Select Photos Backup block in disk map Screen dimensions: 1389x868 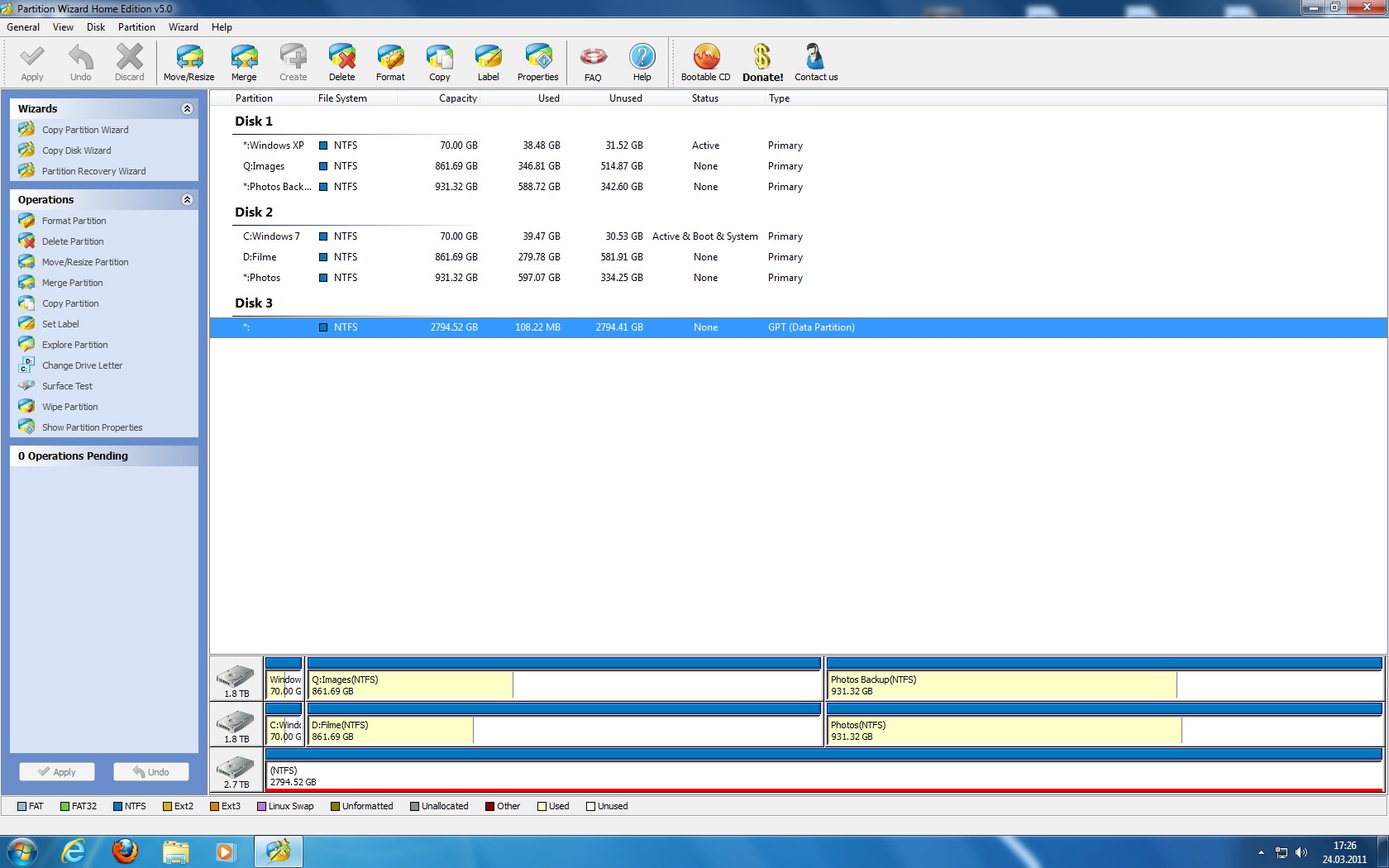tap(1105, 679)
